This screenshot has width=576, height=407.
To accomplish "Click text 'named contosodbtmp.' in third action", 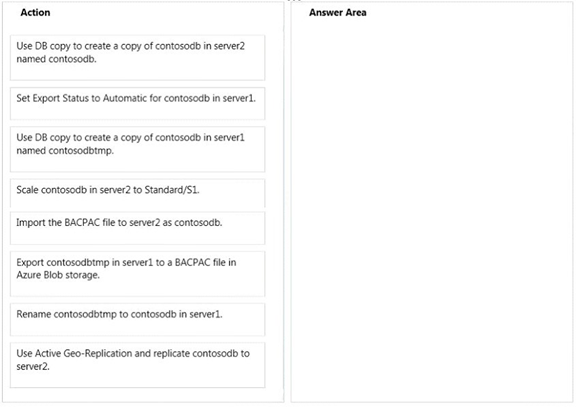I will (65, 151).
